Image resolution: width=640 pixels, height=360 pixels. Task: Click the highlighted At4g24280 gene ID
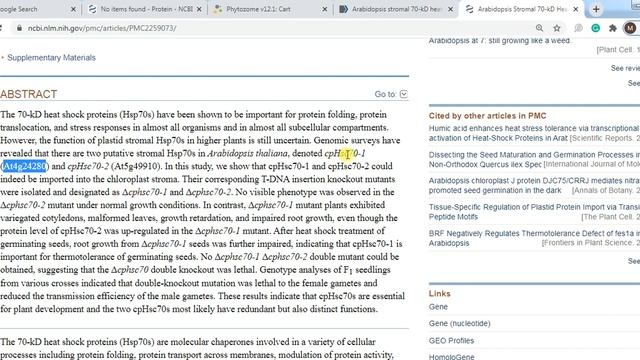(24, 166)
